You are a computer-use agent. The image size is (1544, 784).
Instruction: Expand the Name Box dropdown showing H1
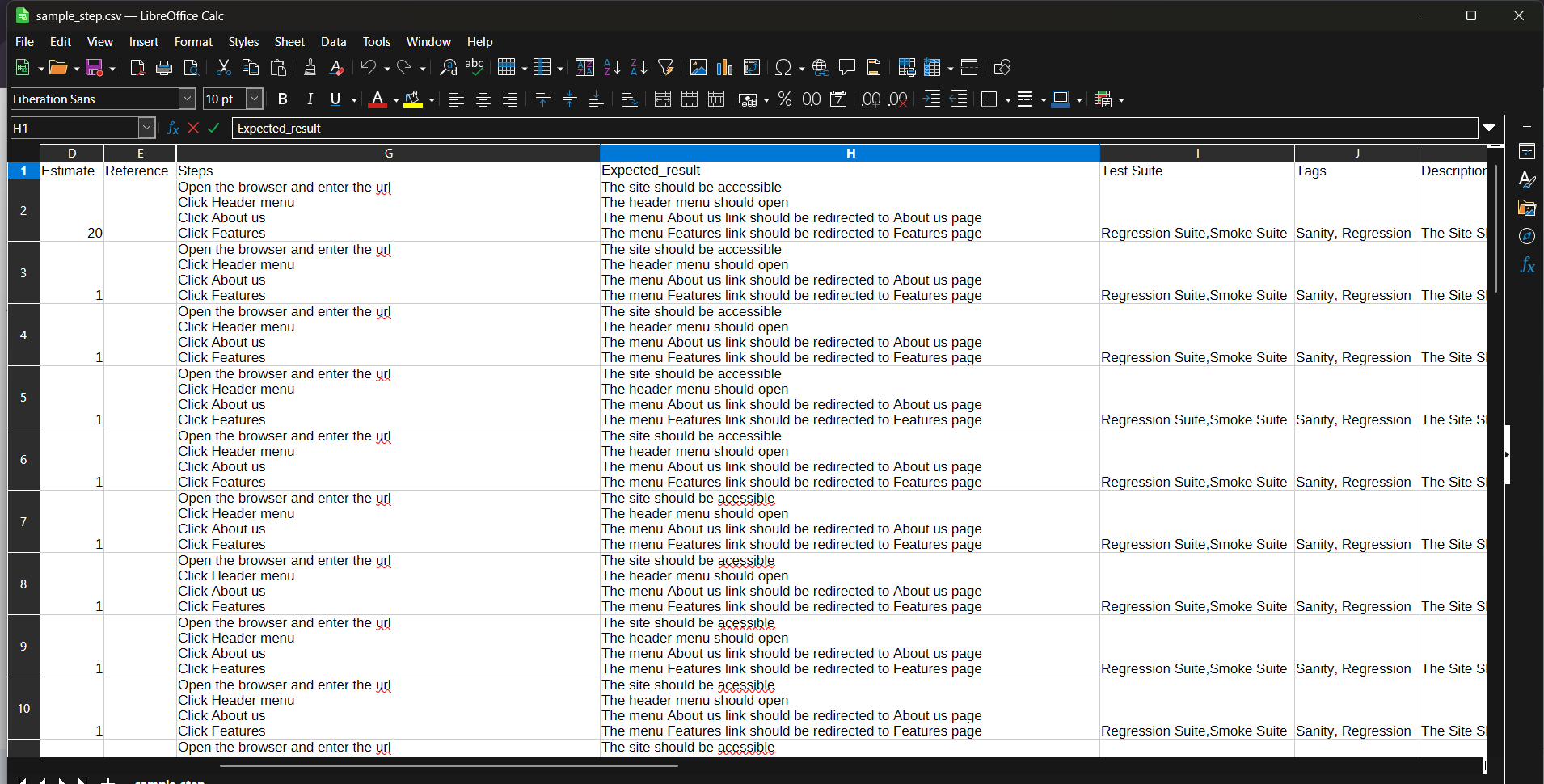[146, 128]
